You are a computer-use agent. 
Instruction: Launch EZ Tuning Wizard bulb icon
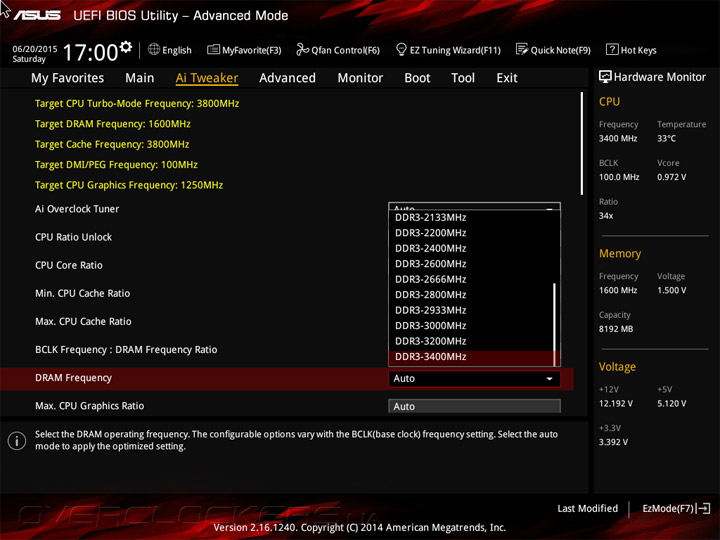click(x=401, y=49)
